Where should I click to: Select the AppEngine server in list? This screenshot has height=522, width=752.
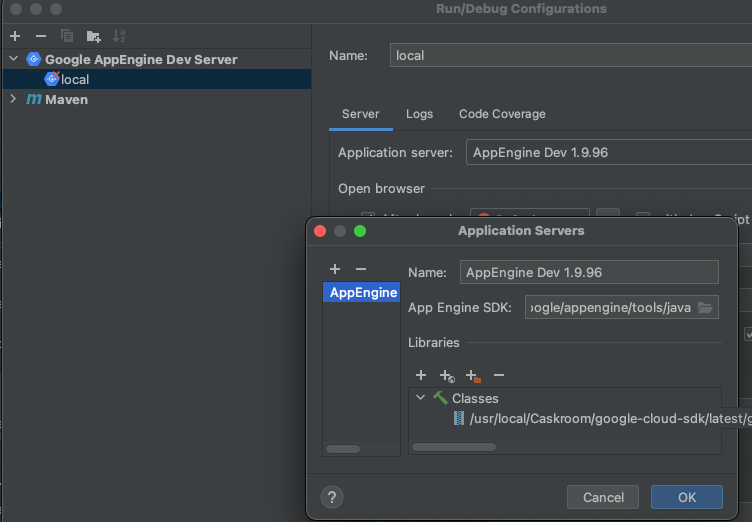(x=362, y=292)
